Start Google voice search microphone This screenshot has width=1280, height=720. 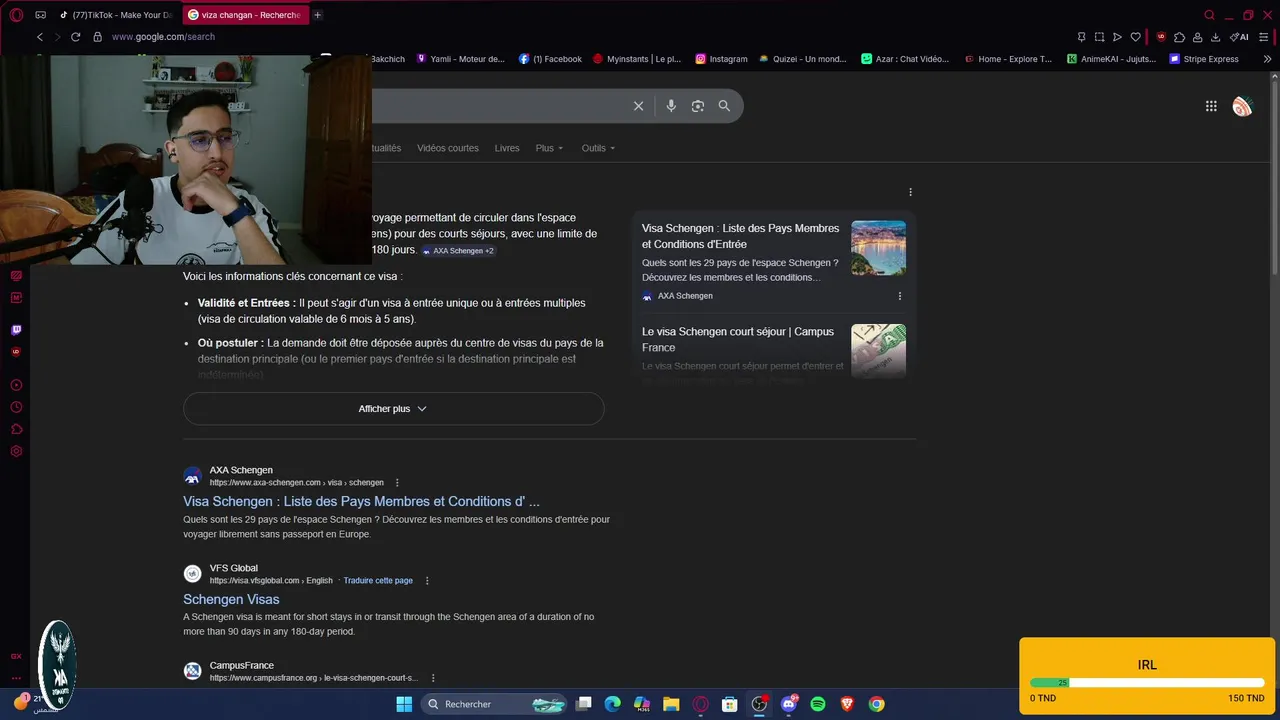pos(671,106)
